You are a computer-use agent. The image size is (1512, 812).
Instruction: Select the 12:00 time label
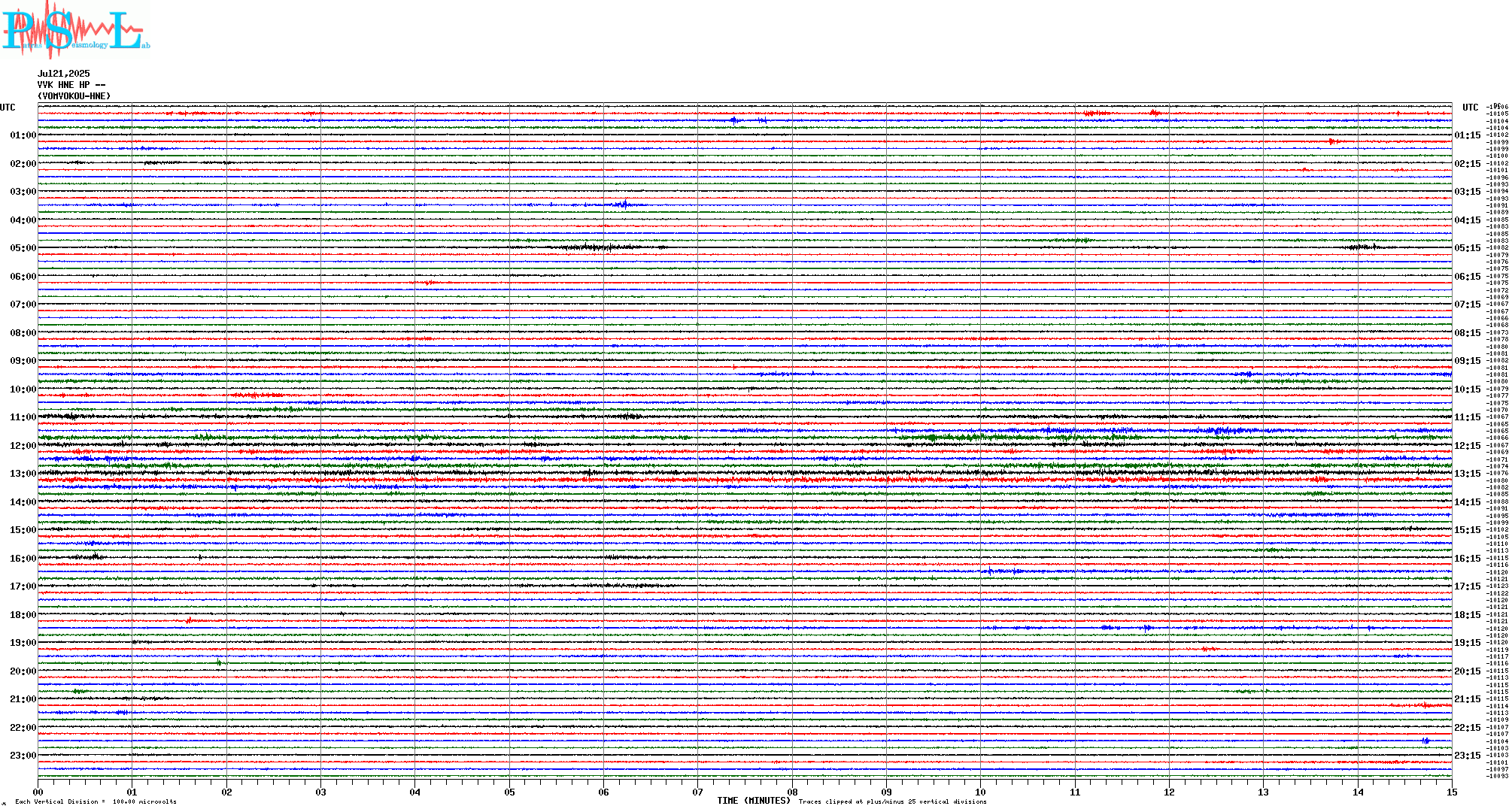point(23,446)
